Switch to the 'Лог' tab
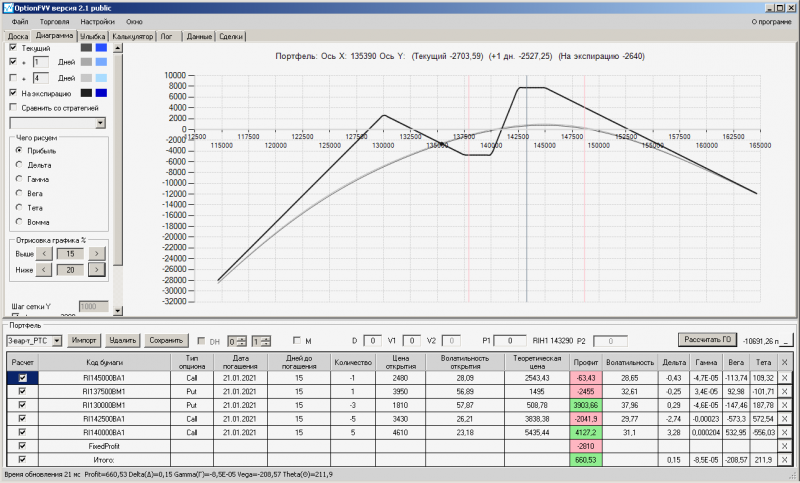Screen dimensions: 800x483 [x=167, y=36]
